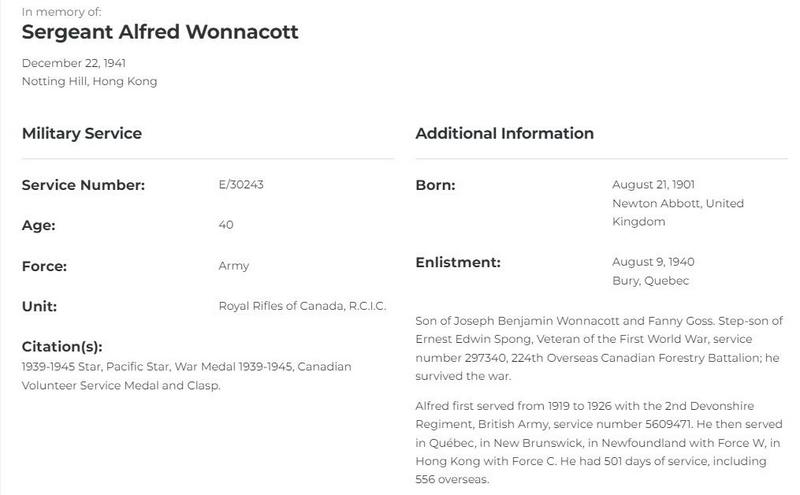
Task: Click the Alfred first served paragraph
Action: coord(598,442)
